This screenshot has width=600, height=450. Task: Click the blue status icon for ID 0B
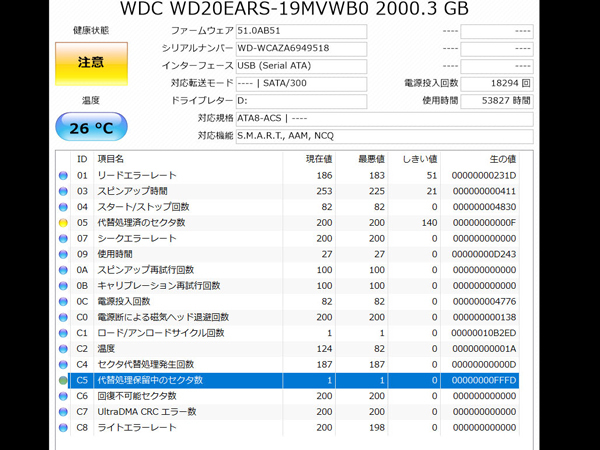tap(63, 286)
